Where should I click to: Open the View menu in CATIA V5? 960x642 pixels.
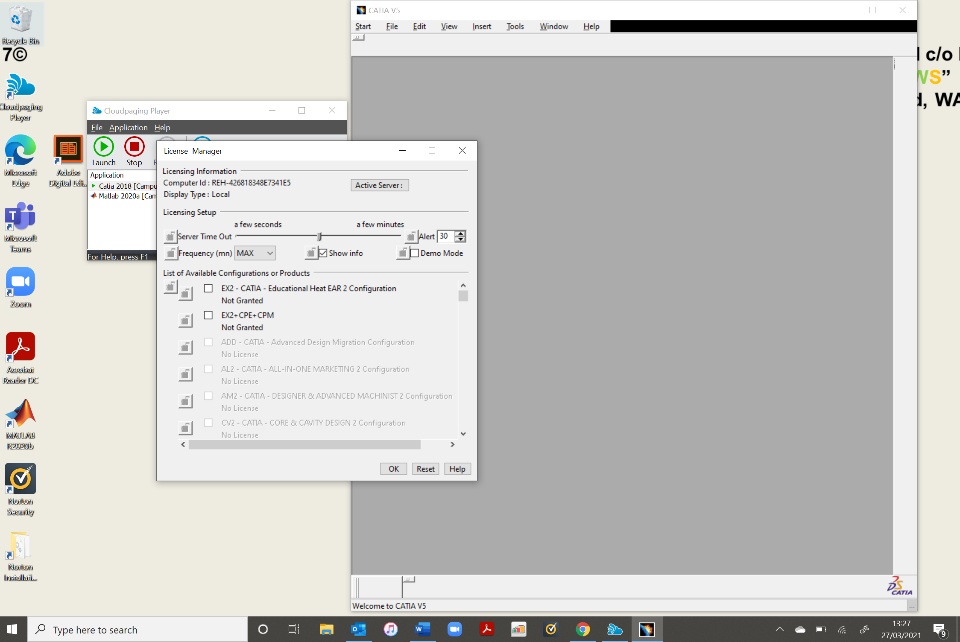[x=449, y=26]
